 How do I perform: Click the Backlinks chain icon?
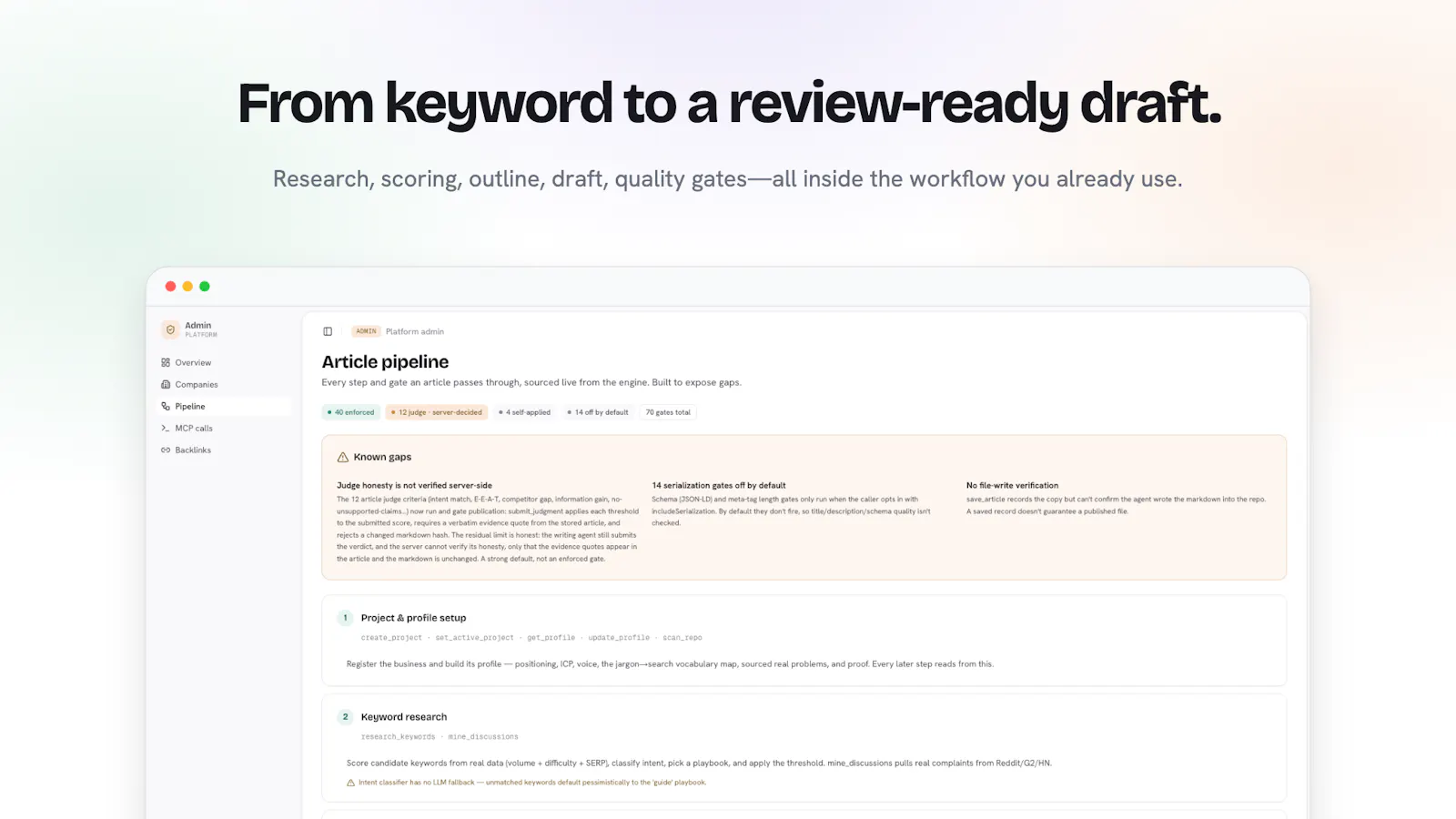[x=166, y=450]
